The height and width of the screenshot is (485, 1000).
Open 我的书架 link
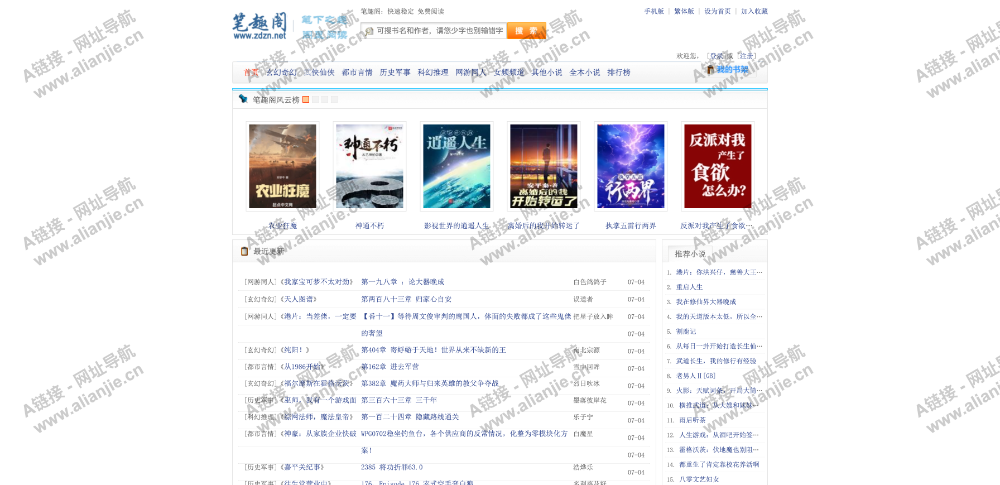[732, 70]
